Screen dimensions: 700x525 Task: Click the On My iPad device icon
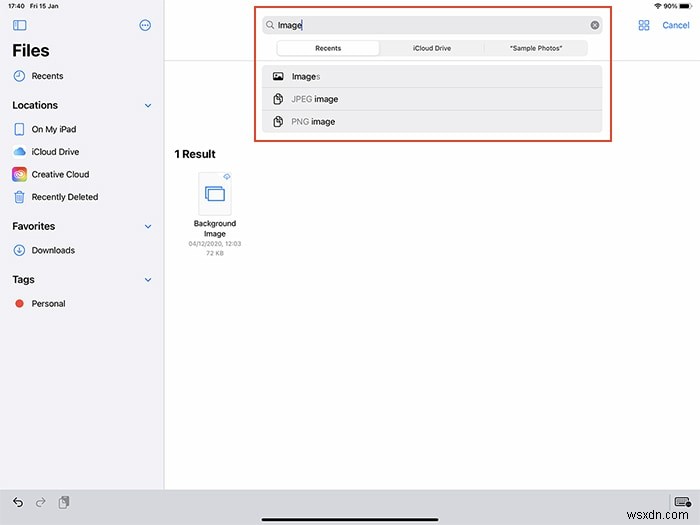point(19,129)
